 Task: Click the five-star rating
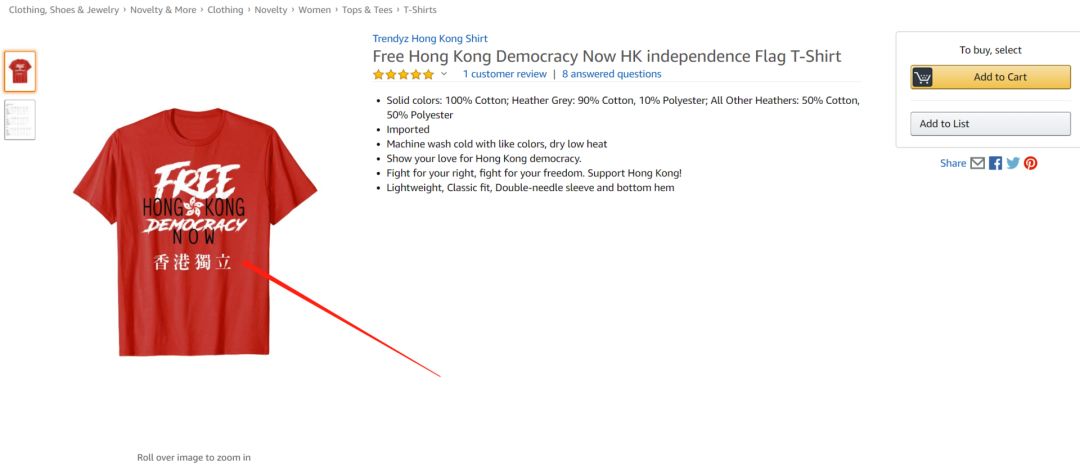point(403,74)
